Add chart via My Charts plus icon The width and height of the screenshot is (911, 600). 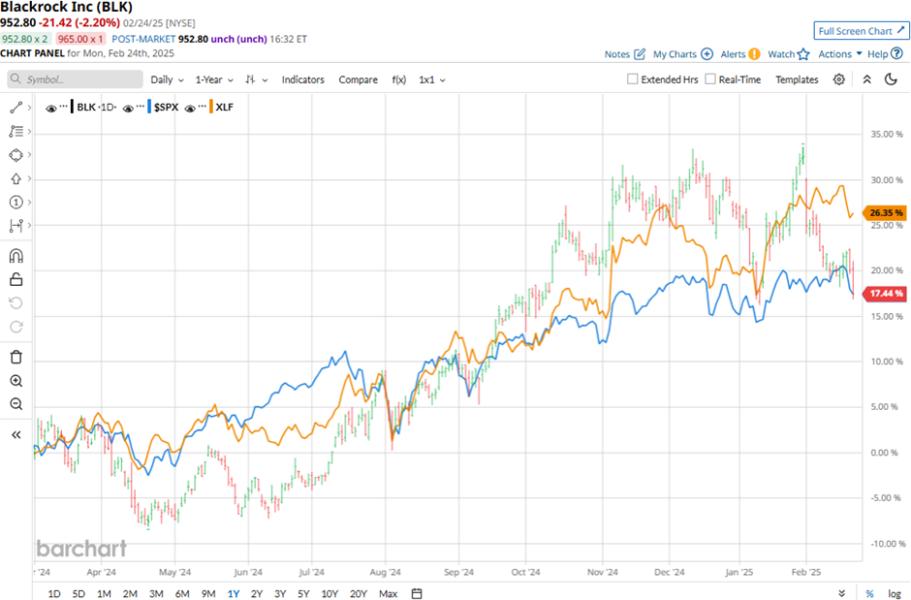(706, 54)
